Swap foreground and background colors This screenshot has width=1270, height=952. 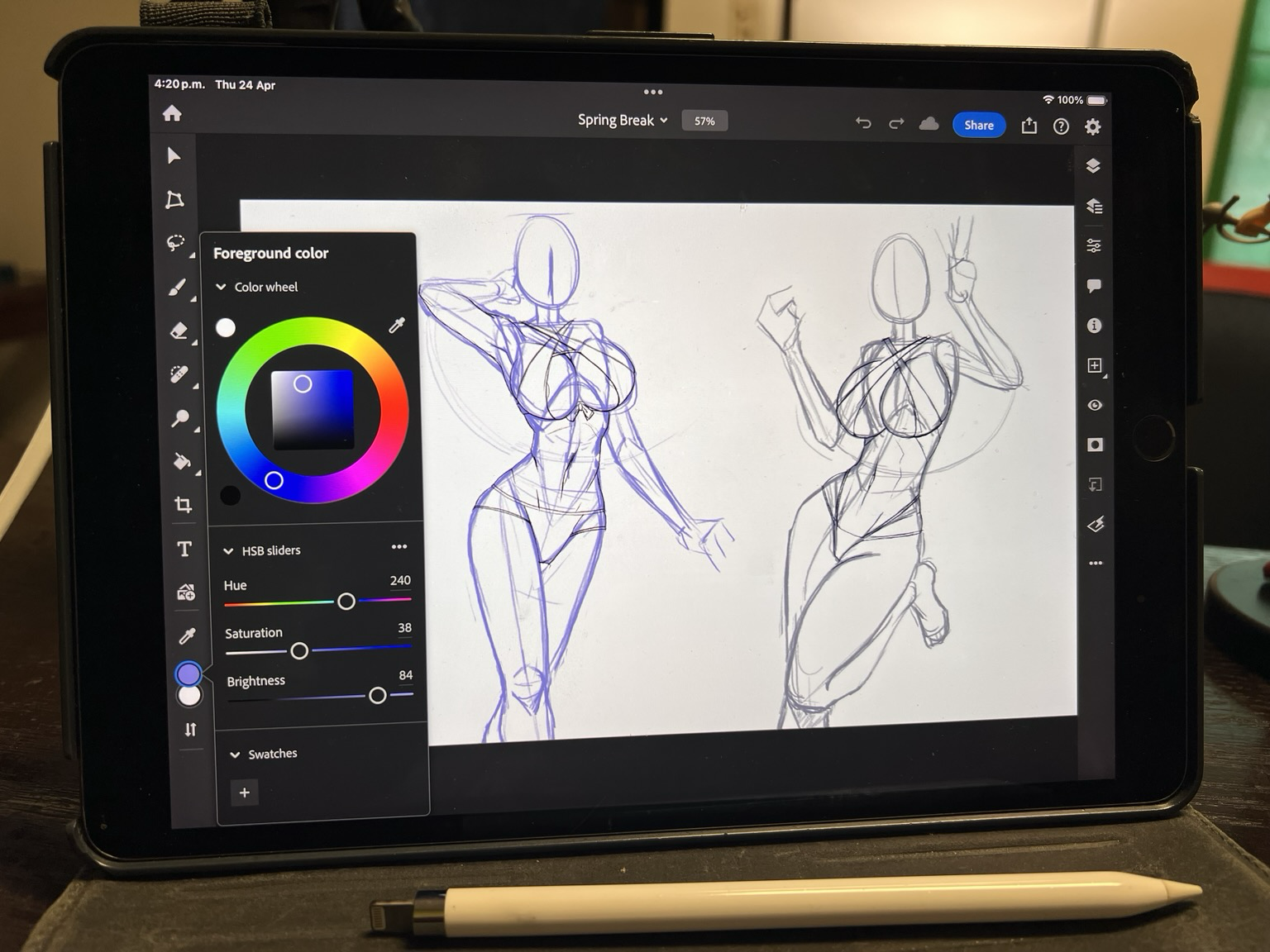click(x=191, y=729)
